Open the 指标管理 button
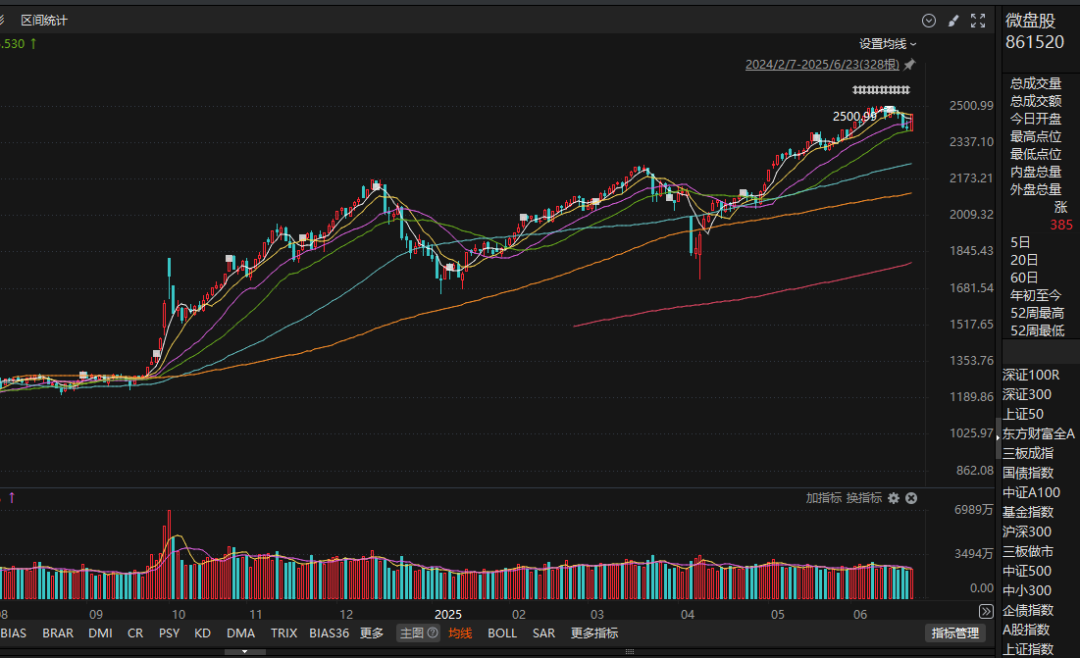 click(x=955, y=633)
